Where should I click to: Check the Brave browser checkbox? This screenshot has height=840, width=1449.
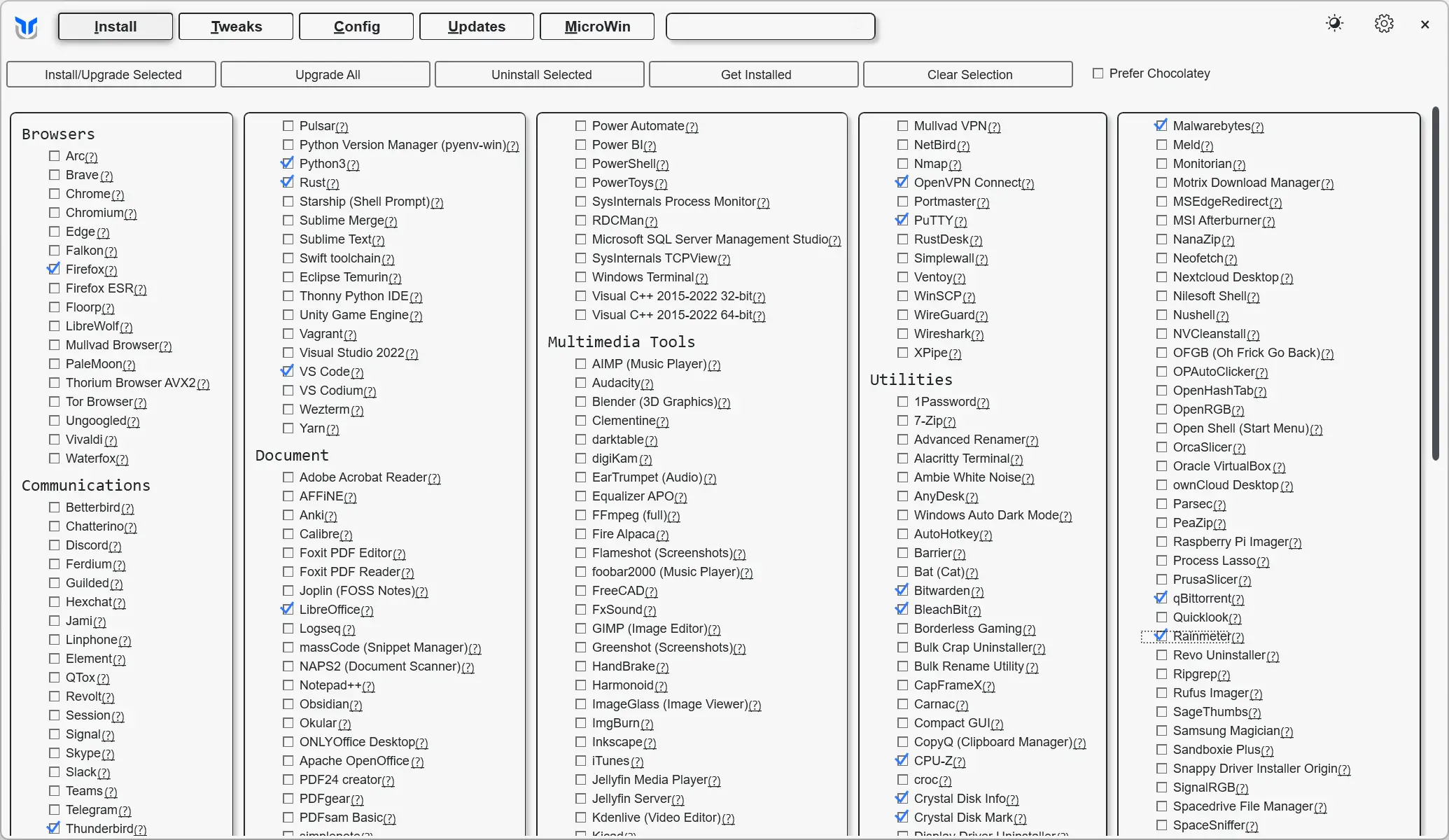[x=55, y=175]
